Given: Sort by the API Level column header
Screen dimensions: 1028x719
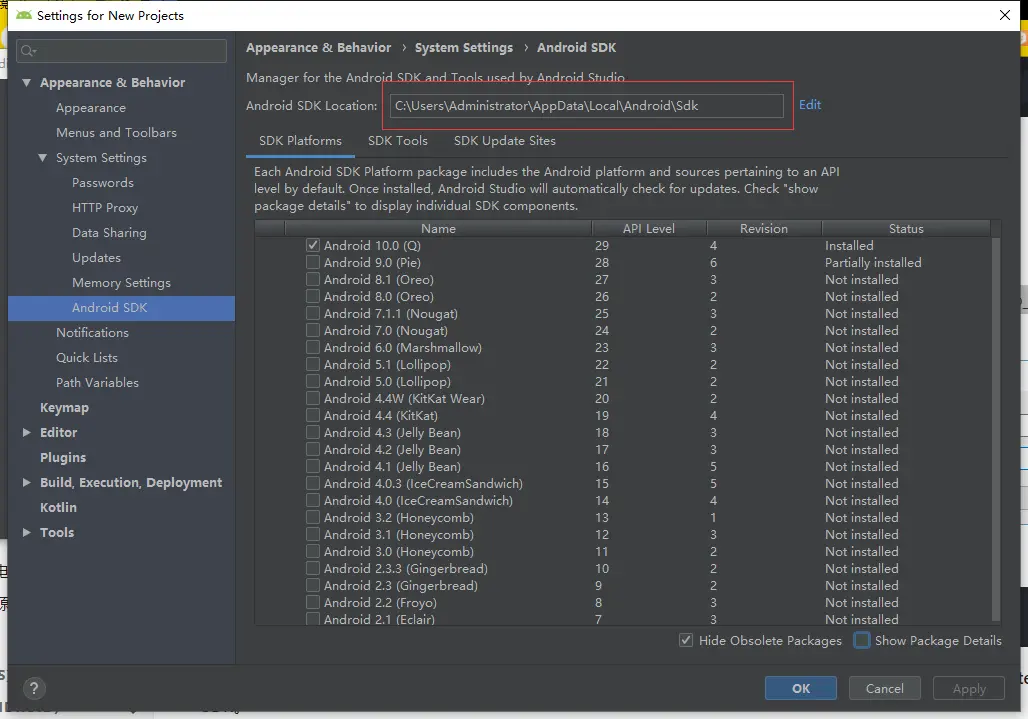Looking at the screenshot, I should [648, 228].
